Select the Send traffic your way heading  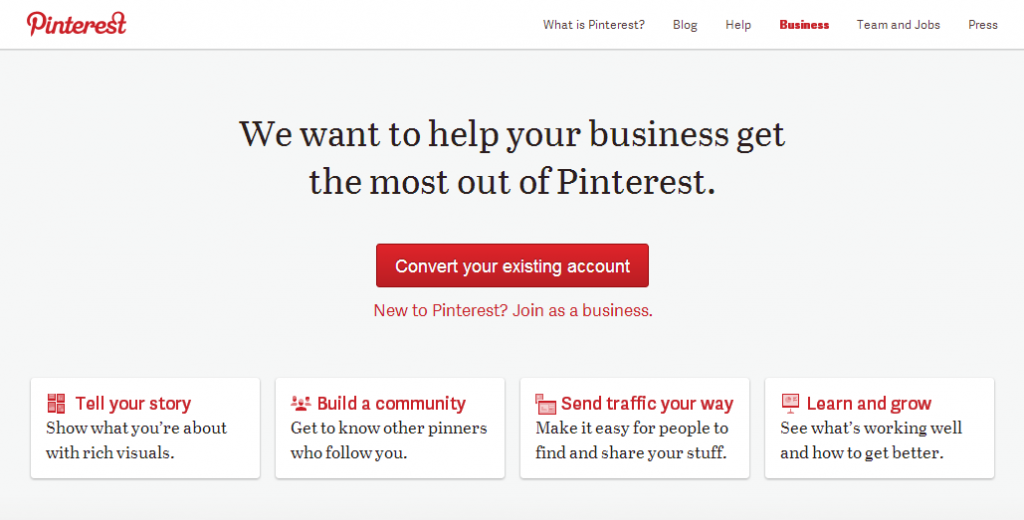(x=647, y=404)
